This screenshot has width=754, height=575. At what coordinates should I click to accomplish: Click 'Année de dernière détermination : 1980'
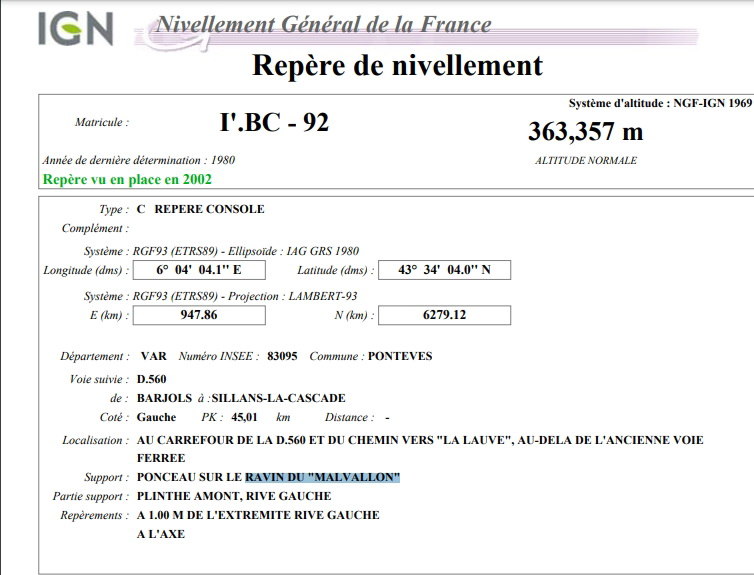(138, 160)
